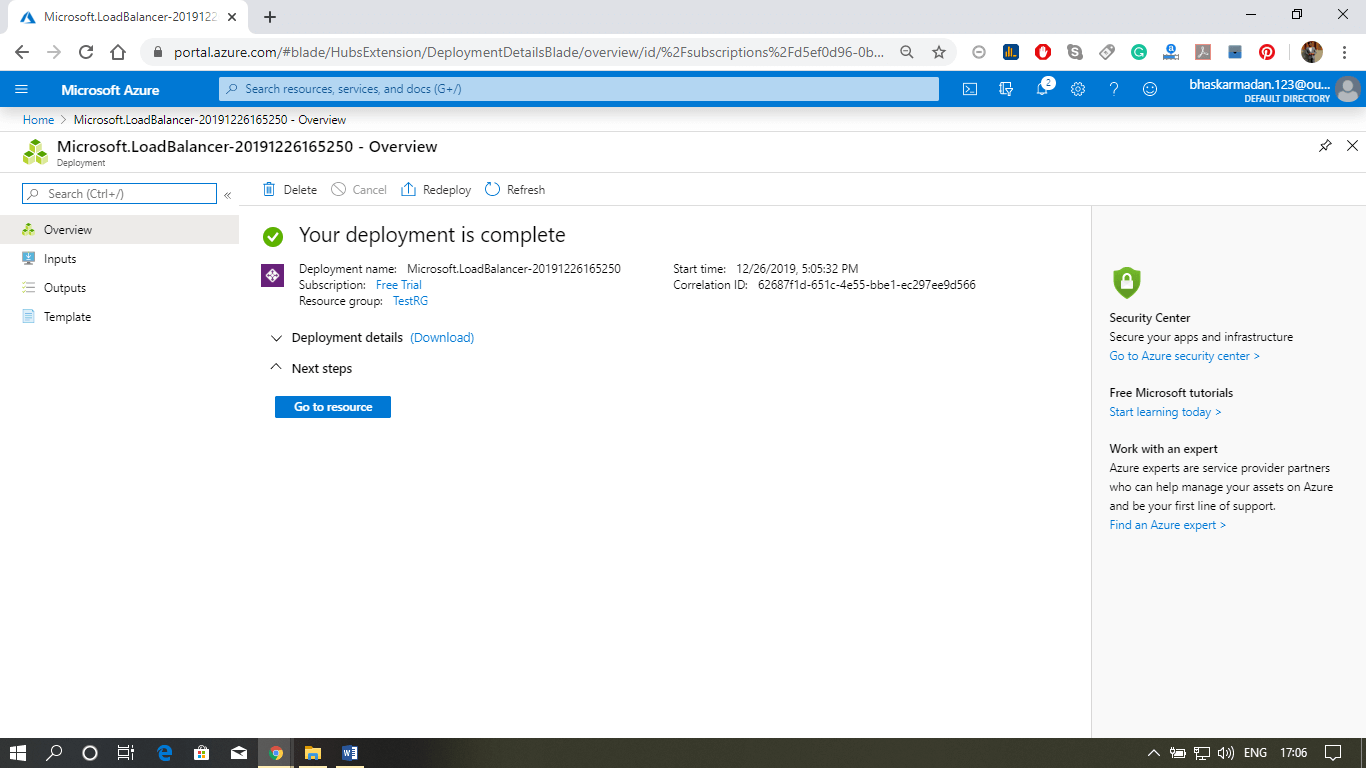Image resolution: width=1366 pixels, height=768 pixels.
Task: Click the Pinterest extension icon
Action: (x=1267, y=52)
